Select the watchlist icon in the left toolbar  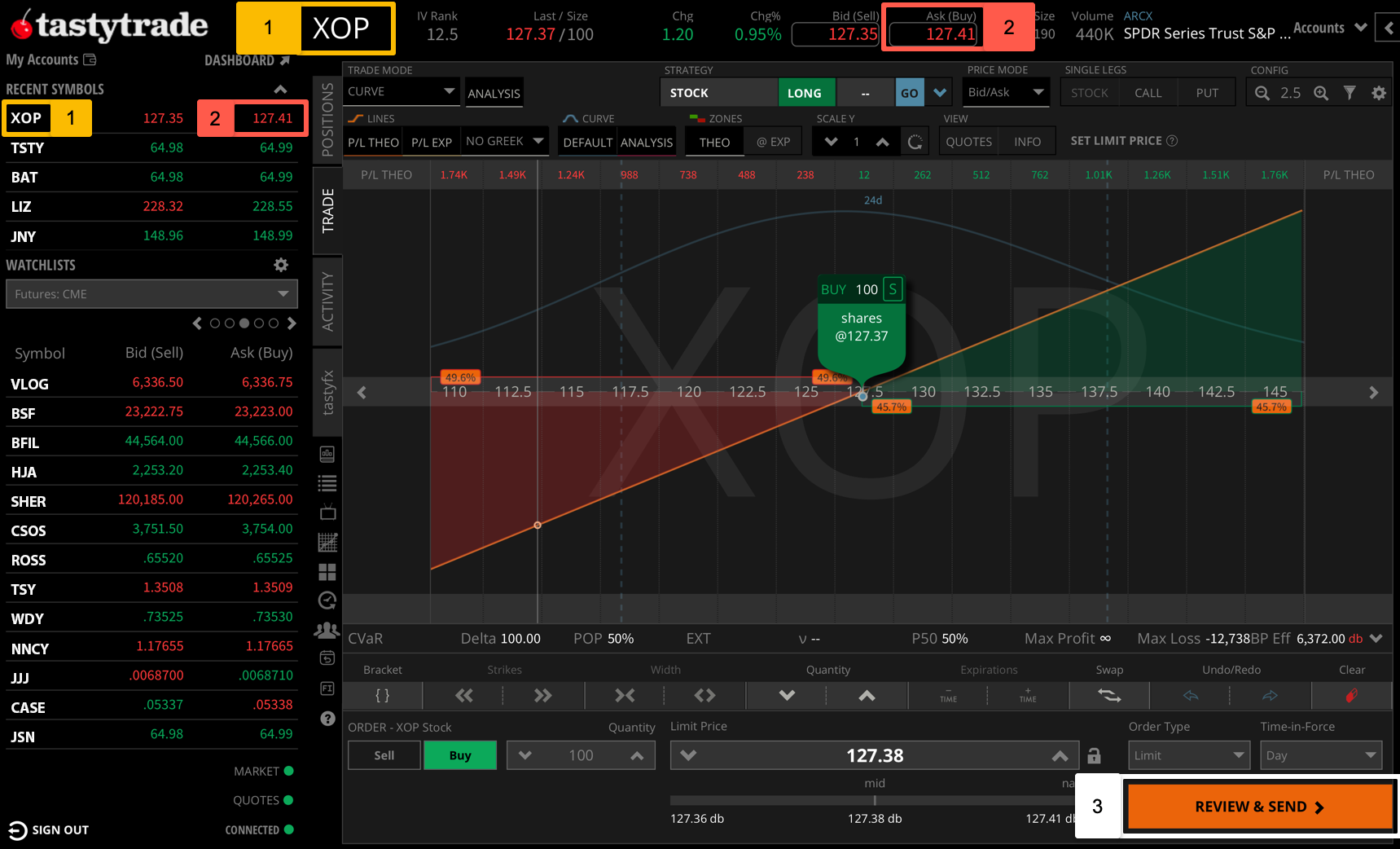pyautogui.click(x=327, y=483)
